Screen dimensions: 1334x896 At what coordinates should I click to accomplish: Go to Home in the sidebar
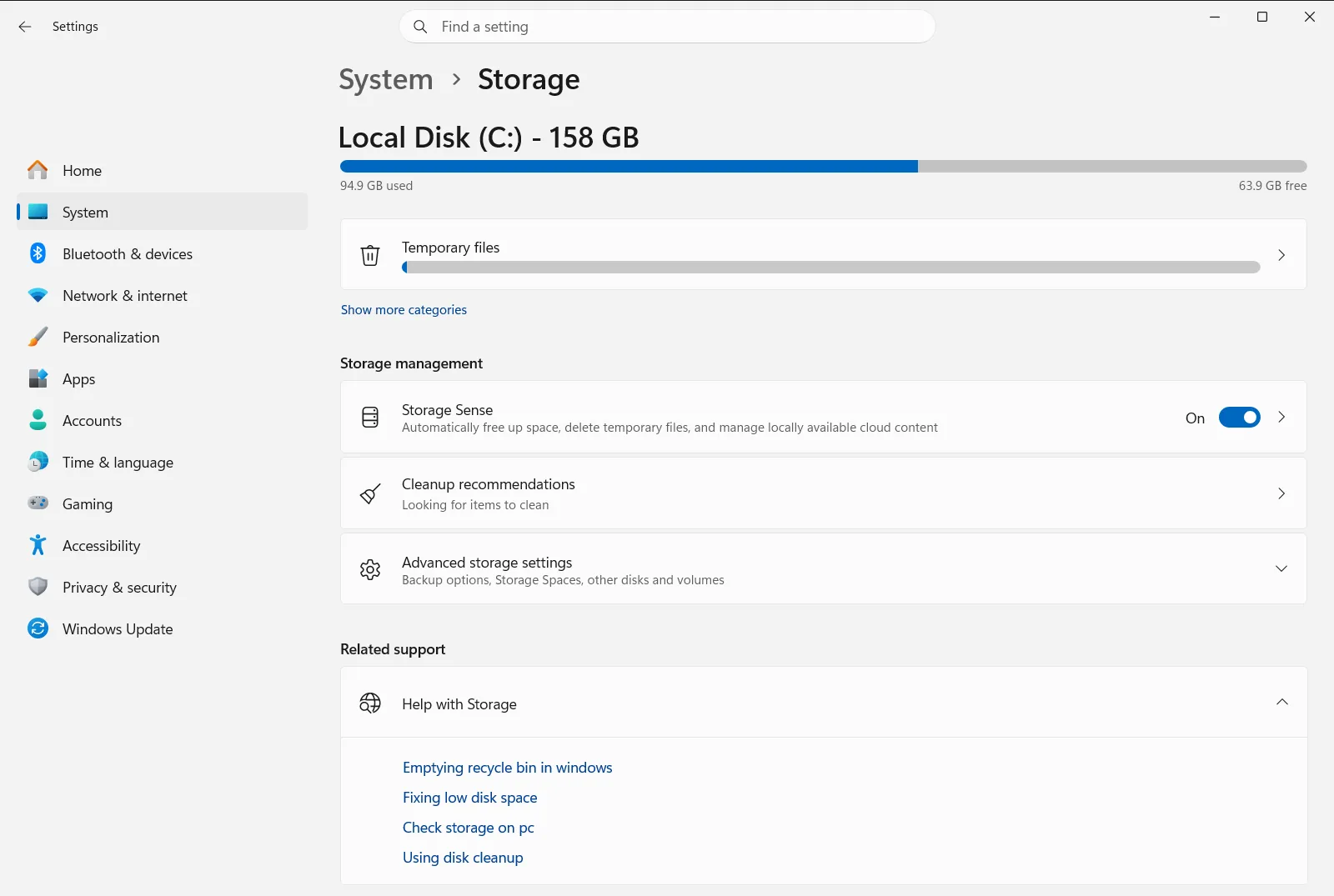pyautogui.click(x=163, y=170)
